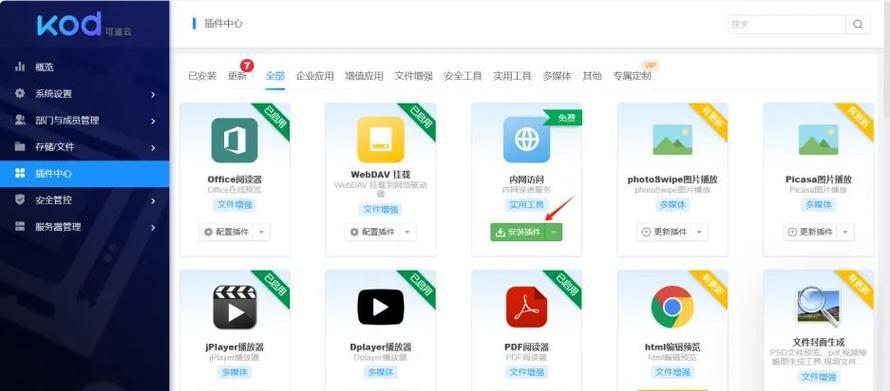
Task: Select 插件中心 in the sidebar
Action: coord(85,174)
